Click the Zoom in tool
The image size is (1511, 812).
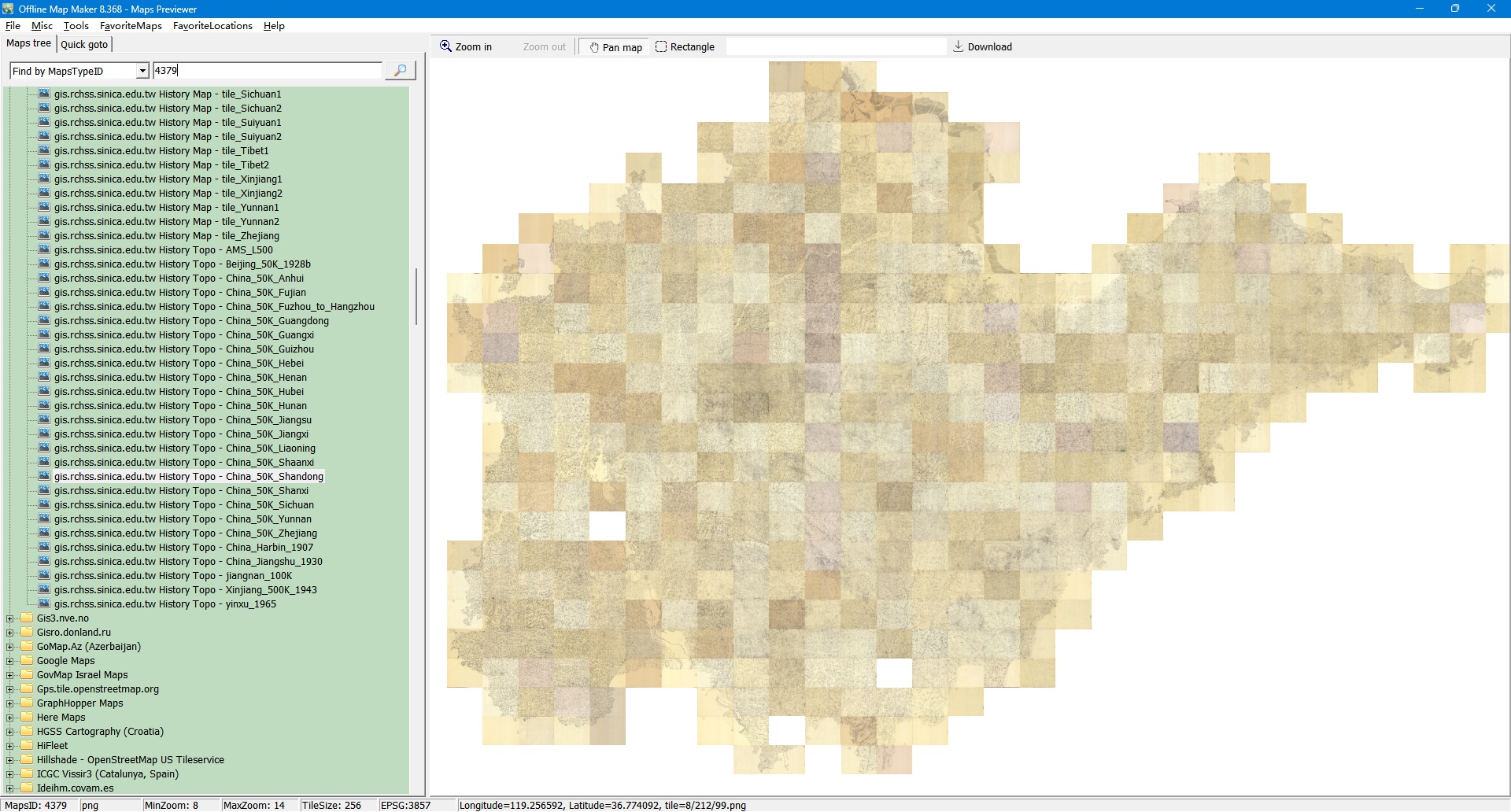[466, 47]
